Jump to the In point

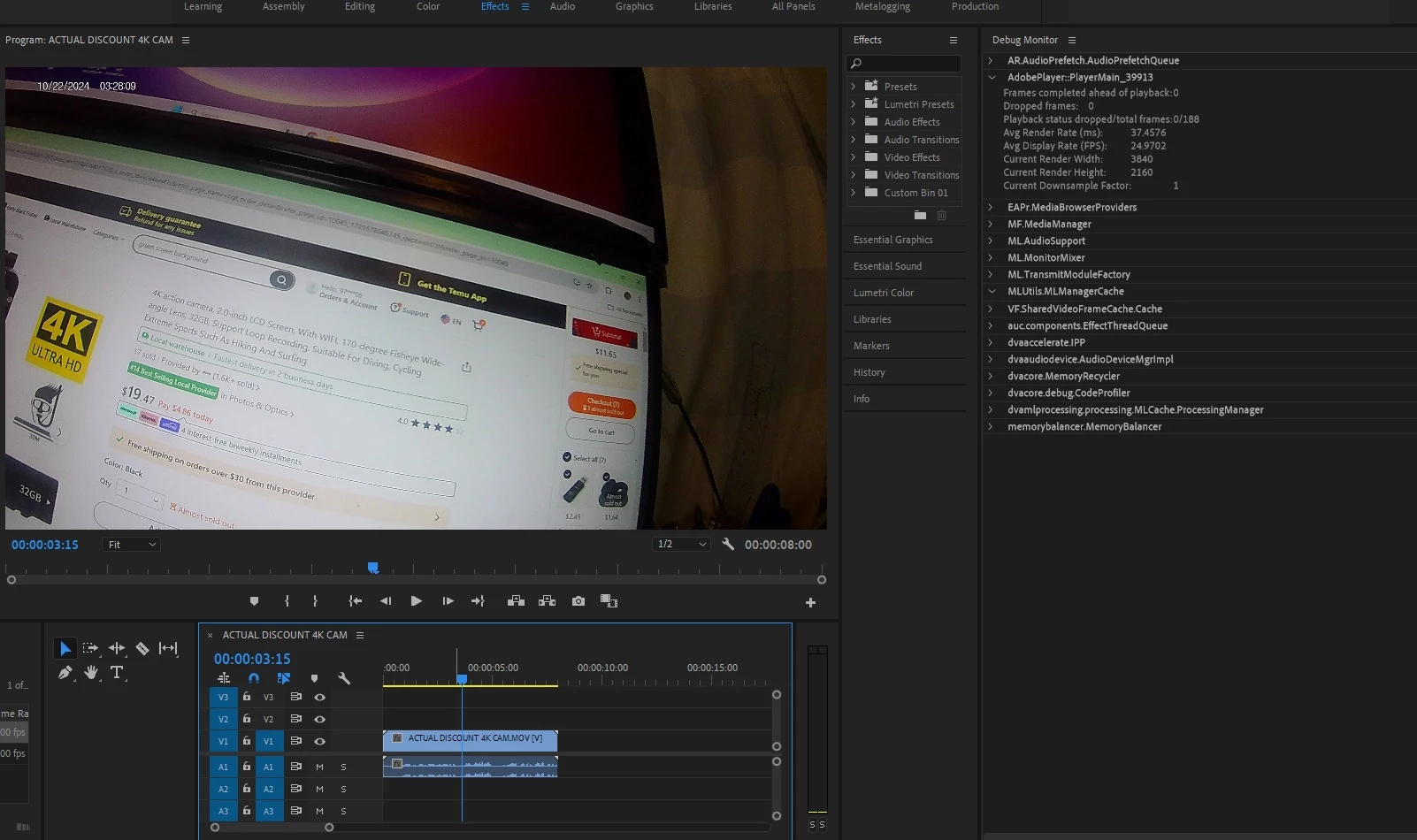click(x=356, y=601)
